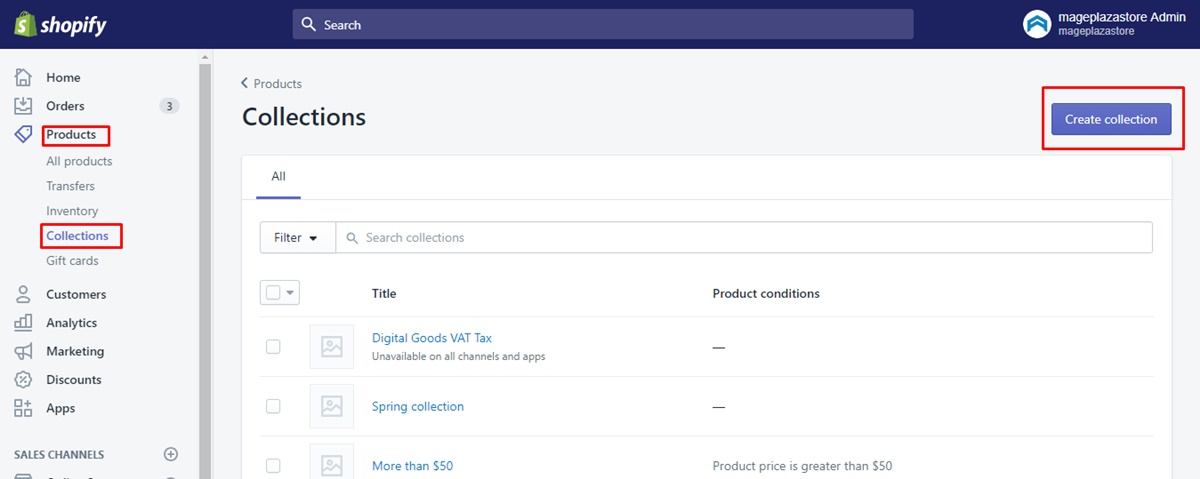Click 'Product price is greater than $50' text
1200x479 pixels.
802,466
